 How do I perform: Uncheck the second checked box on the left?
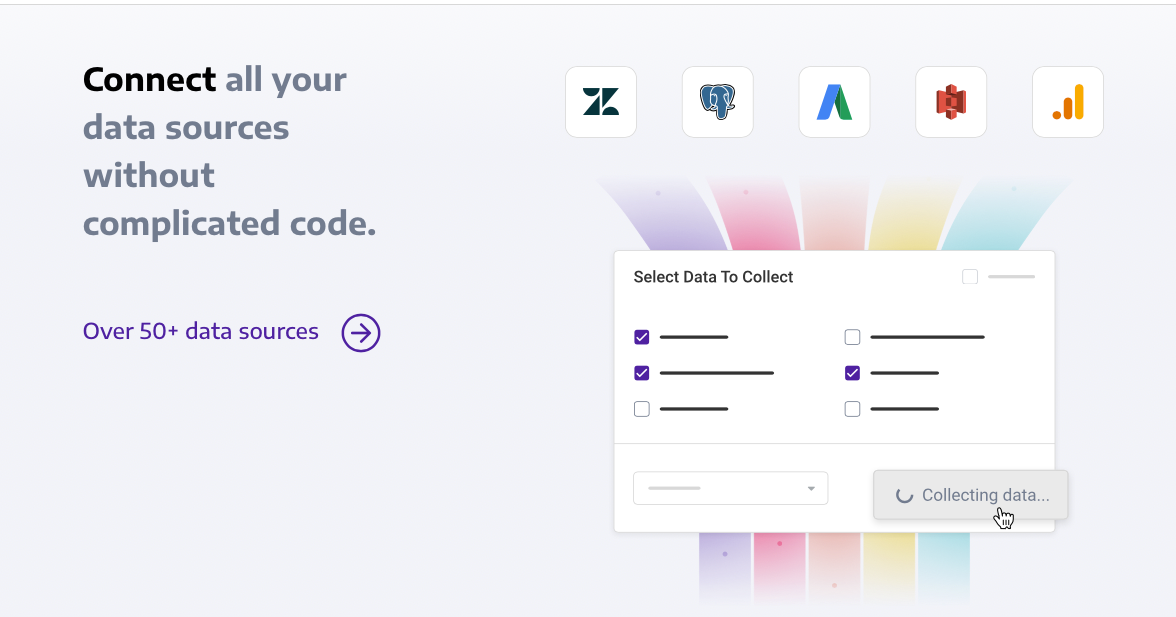coord(641,373)
